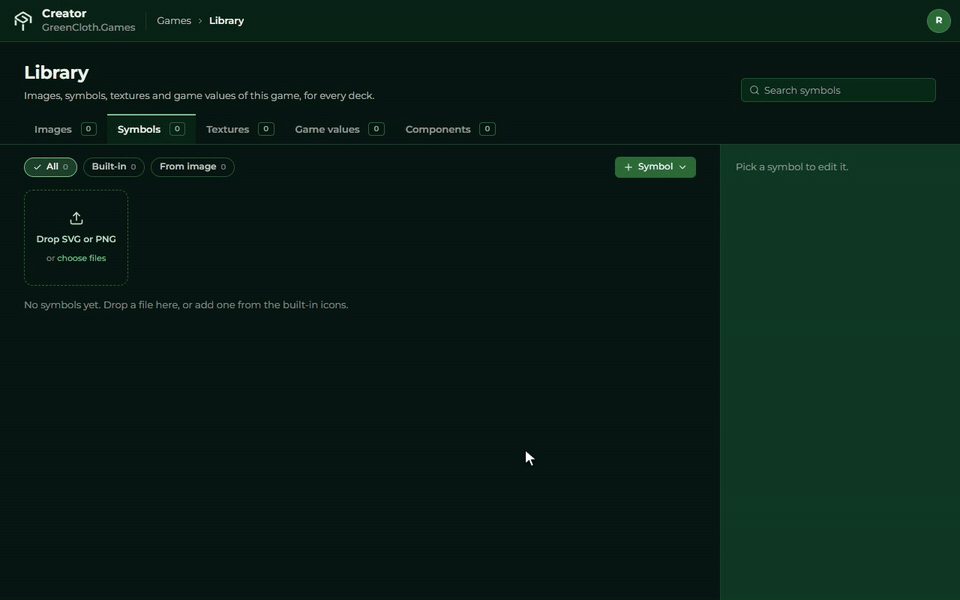This screenshot has width=960, height=600.
Task: Filter by From image symbols
Action: 192,167
